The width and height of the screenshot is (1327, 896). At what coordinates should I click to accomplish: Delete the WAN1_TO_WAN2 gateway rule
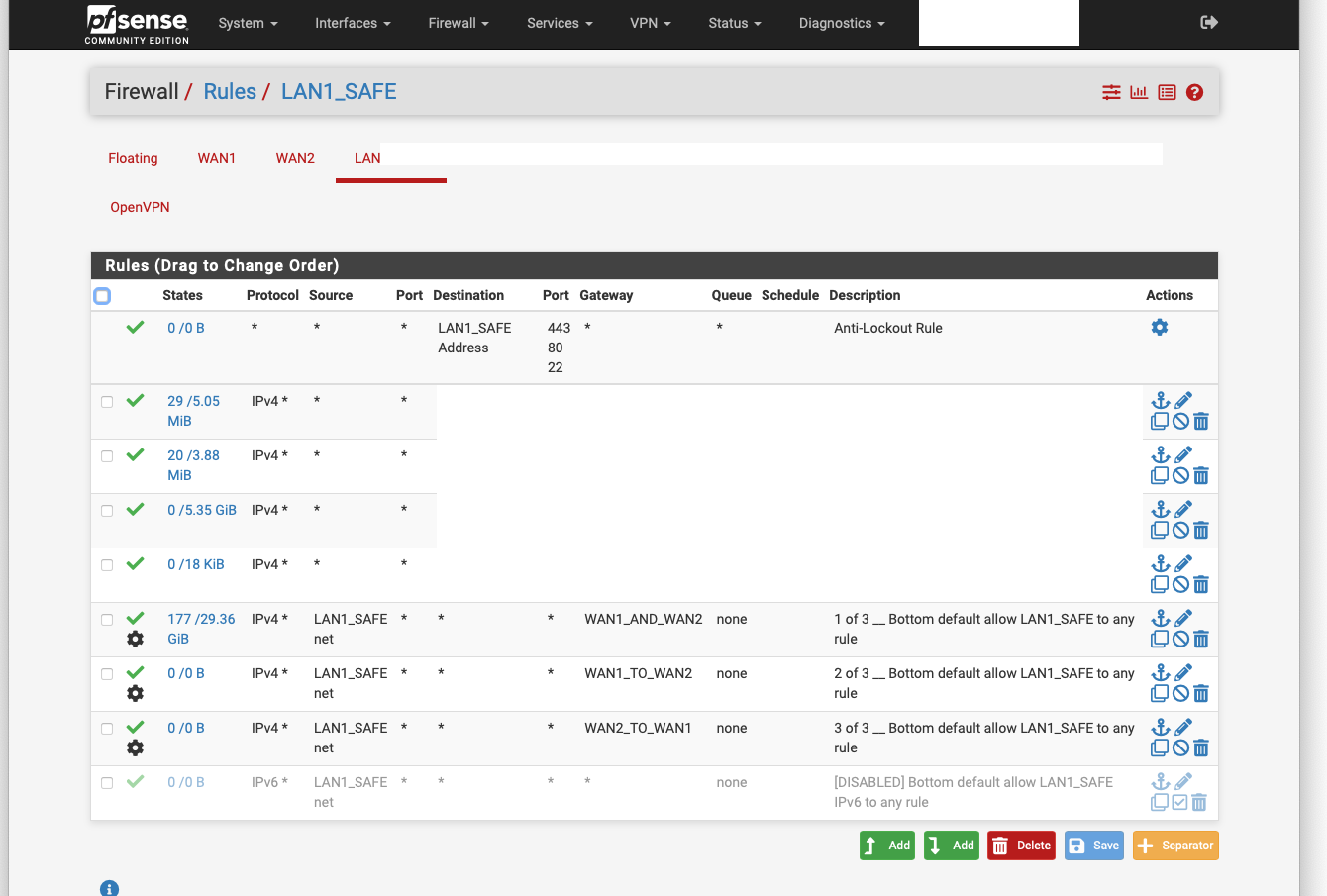(1201, 693)
